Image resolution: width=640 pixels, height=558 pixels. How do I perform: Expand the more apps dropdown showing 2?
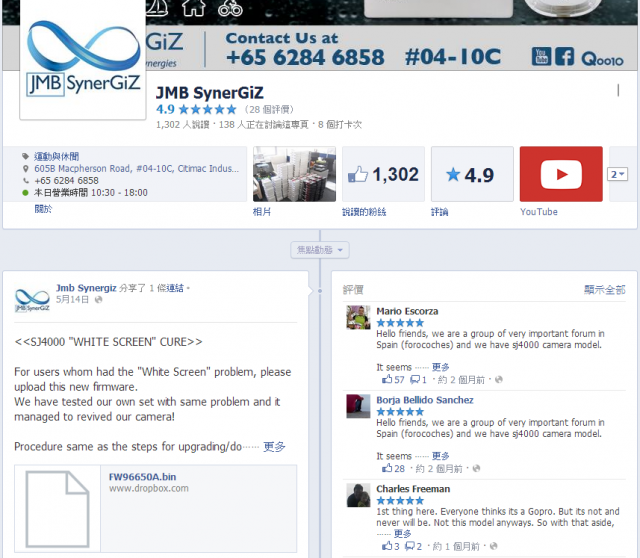click(617, 174)
